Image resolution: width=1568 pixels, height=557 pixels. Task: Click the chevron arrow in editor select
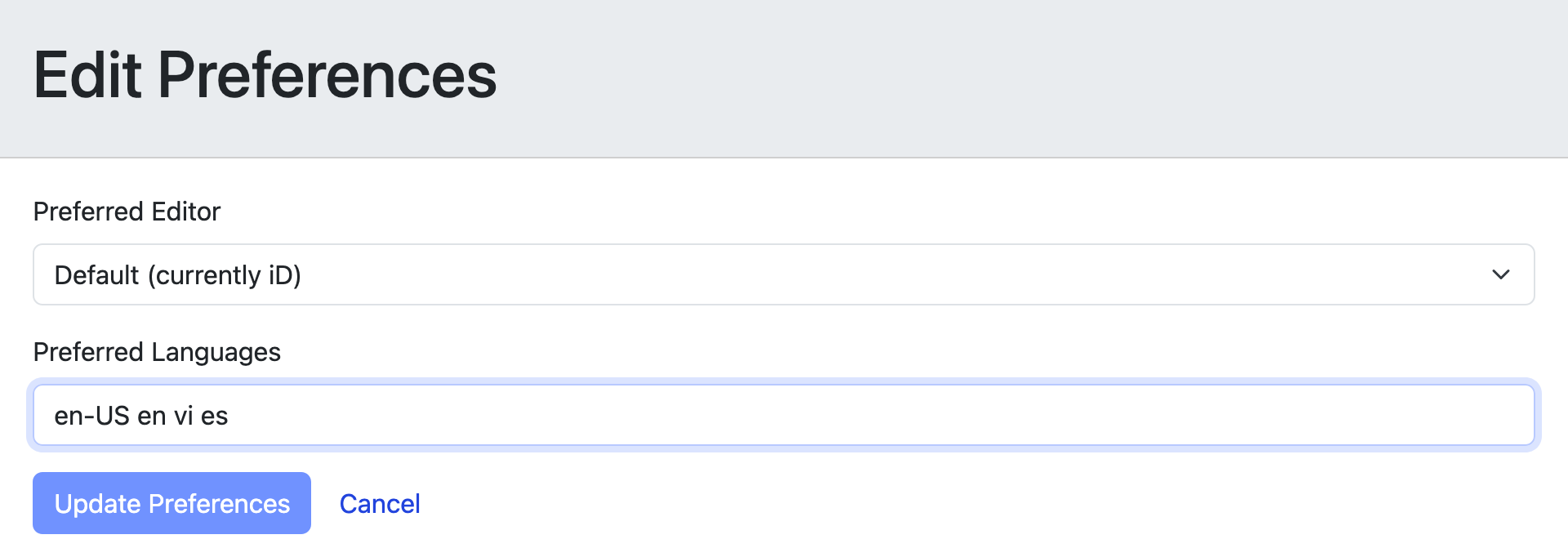tap(1500, 274)
